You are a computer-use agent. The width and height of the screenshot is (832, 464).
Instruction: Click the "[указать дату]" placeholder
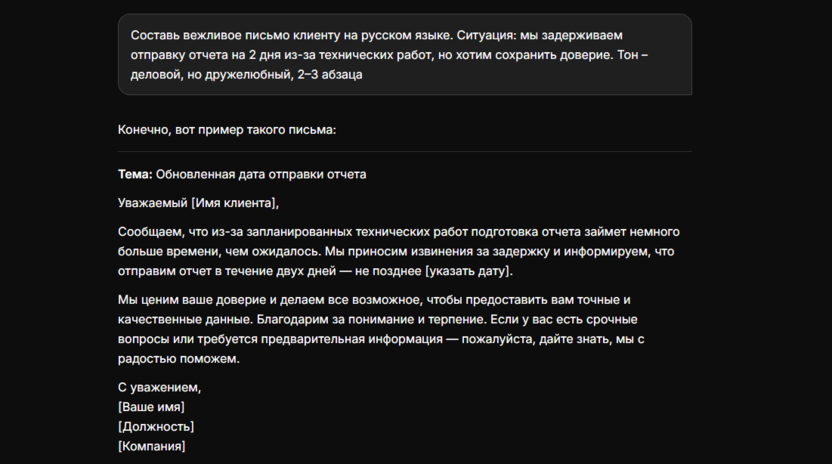pyautogui.click(x=467, y=271)
